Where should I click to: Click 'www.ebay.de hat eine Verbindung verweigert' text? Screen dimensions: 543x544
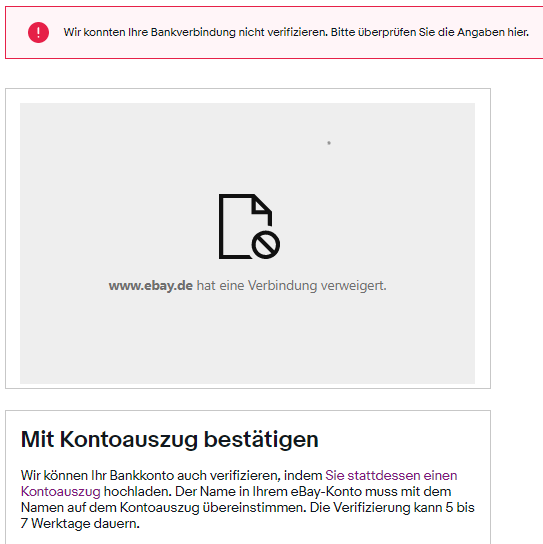[x=247, y=286]
